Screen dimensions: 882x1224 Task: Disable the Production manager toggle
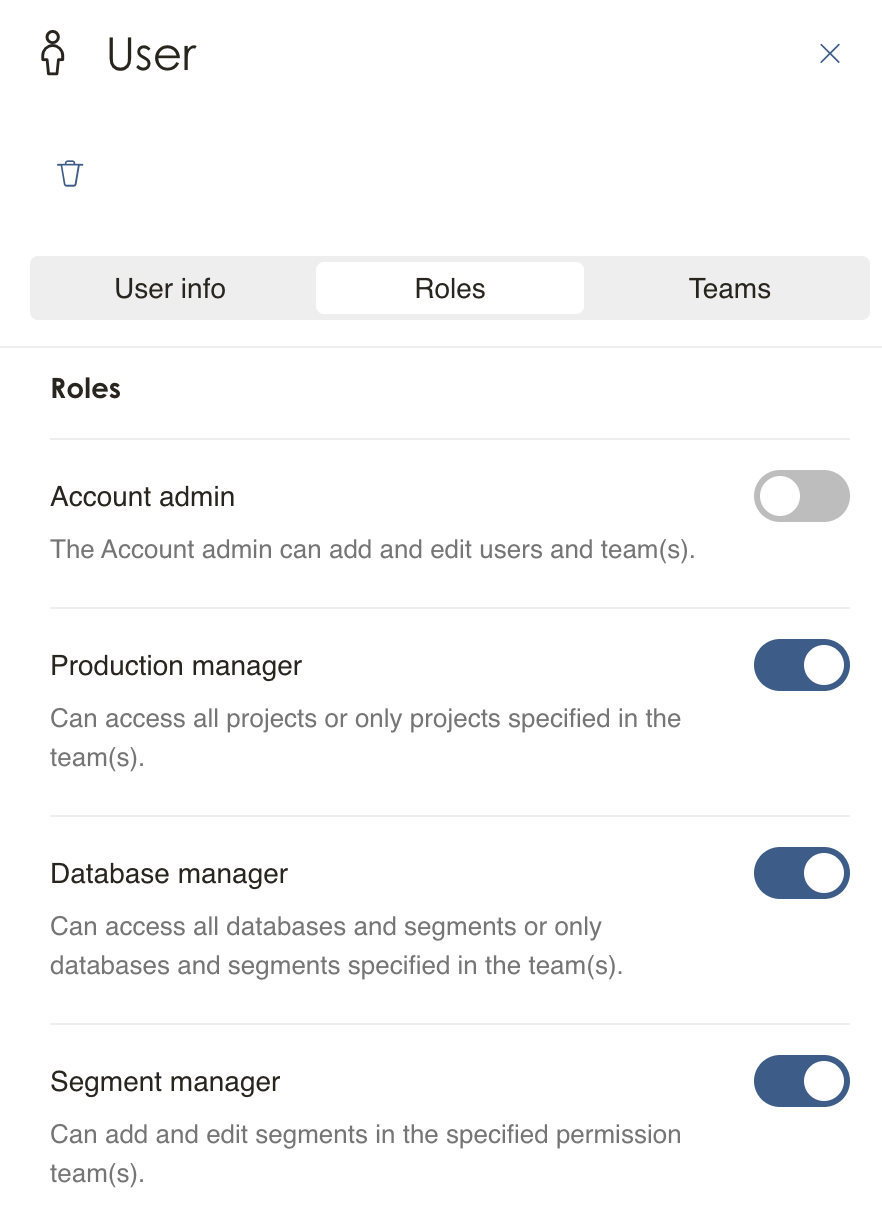801,666
